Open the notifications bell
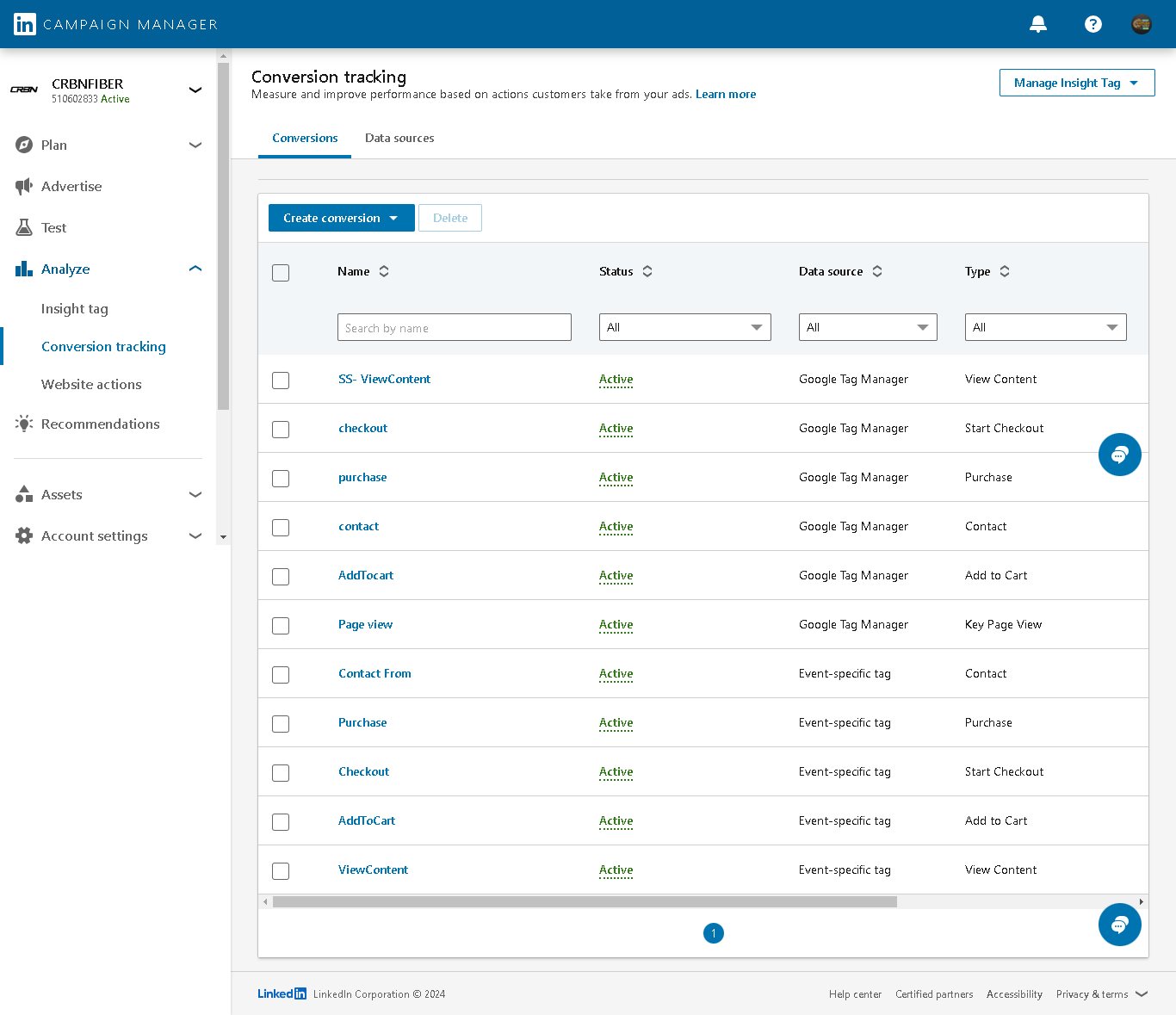1176x1015 pixels. point(1038,24)
